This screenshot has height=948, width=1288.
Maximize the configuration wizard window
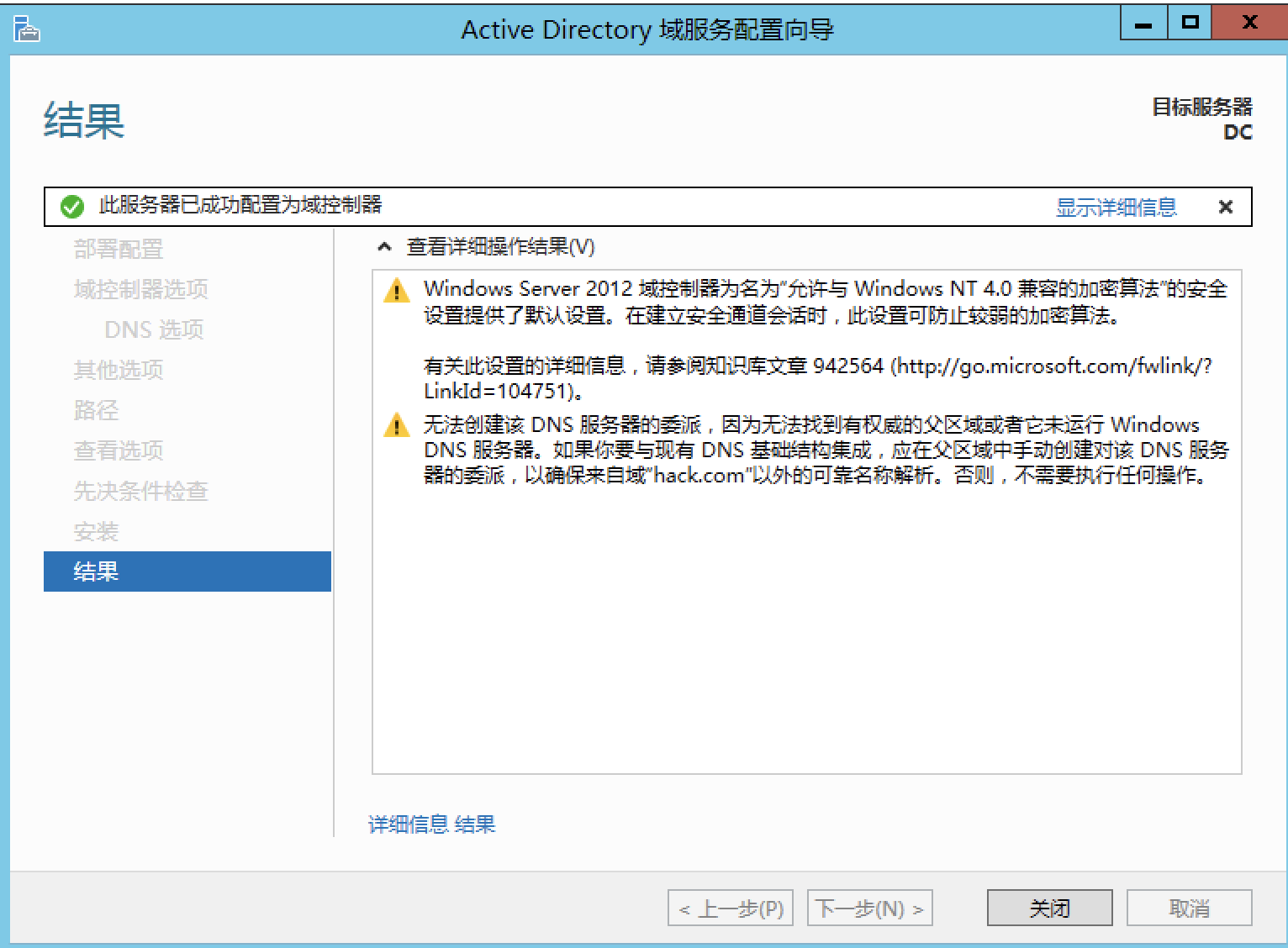point(1190,24)
